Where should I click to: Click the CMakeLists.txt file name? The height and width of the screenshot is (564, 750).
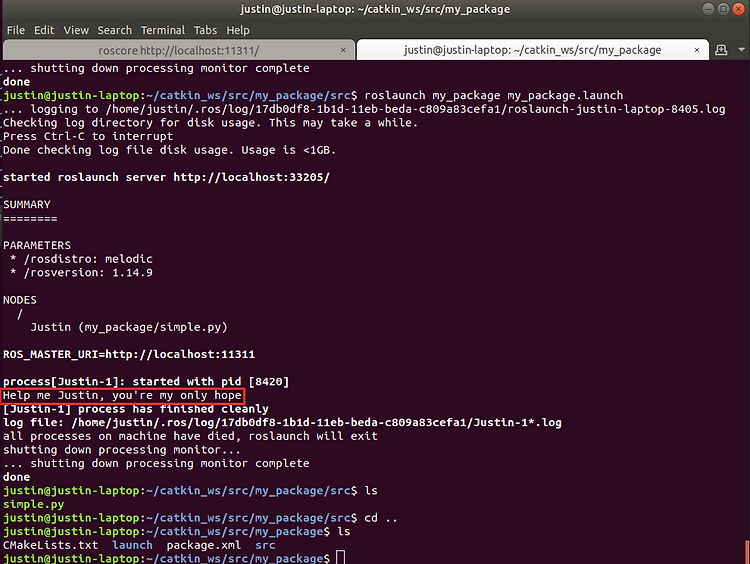pyautogui.click(x=51, y=545)
